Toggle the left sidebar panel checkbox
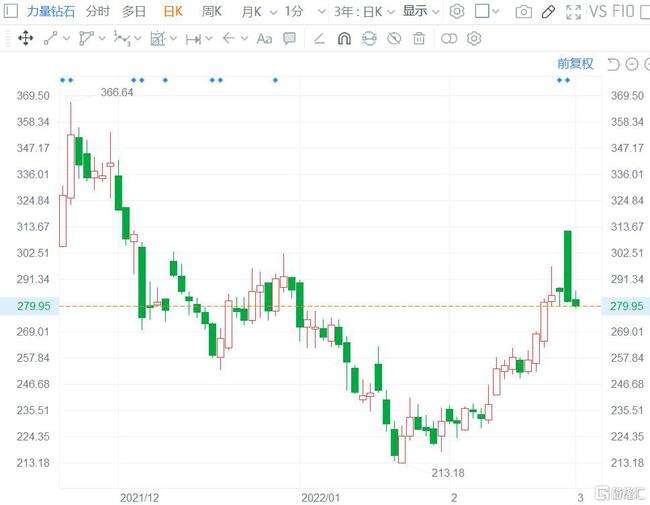Viewport: 650px width, 505px height. [482, 12]
